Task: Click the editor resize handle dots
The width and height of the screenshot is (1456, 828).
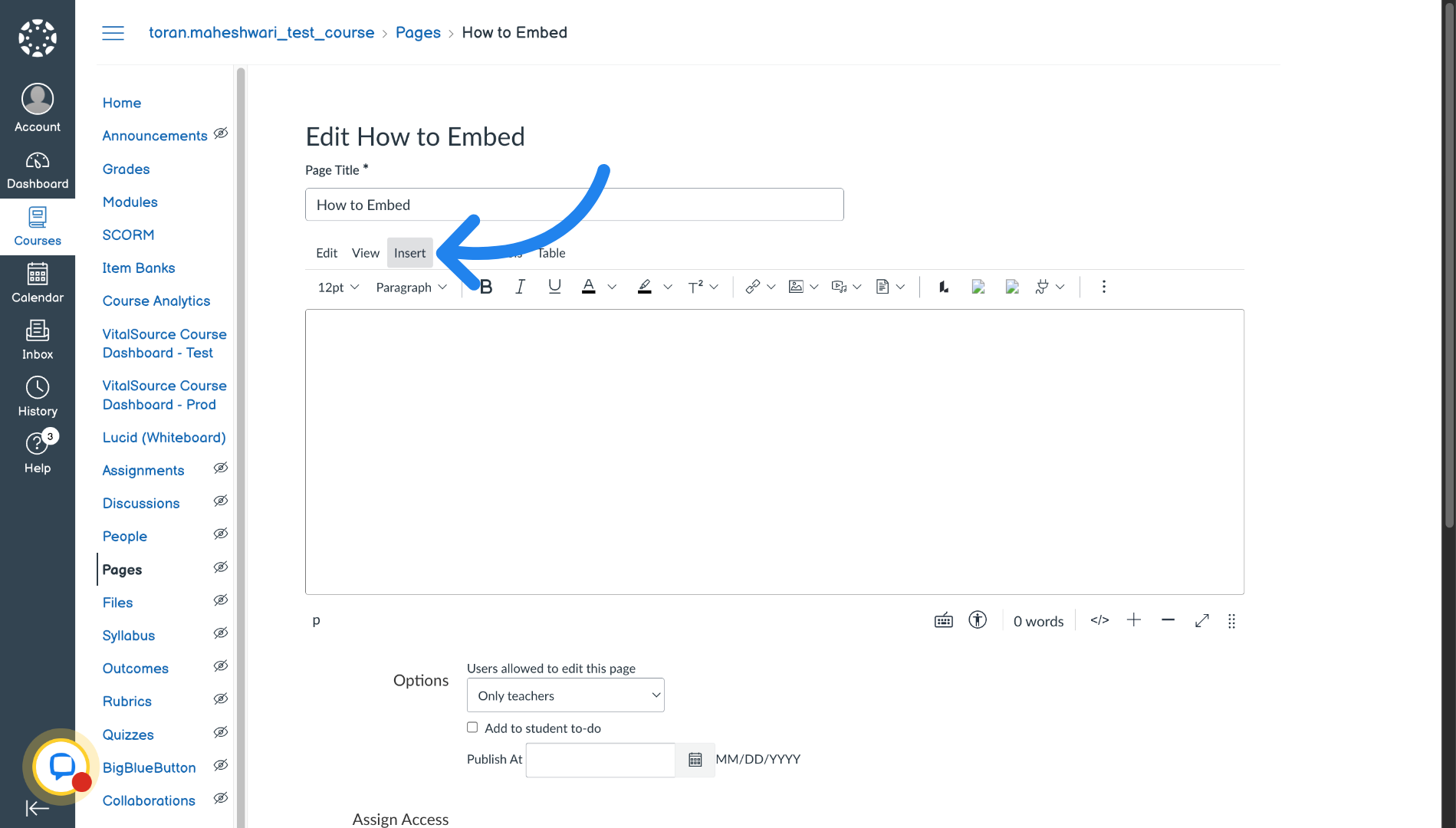Action: (1231, 621)
